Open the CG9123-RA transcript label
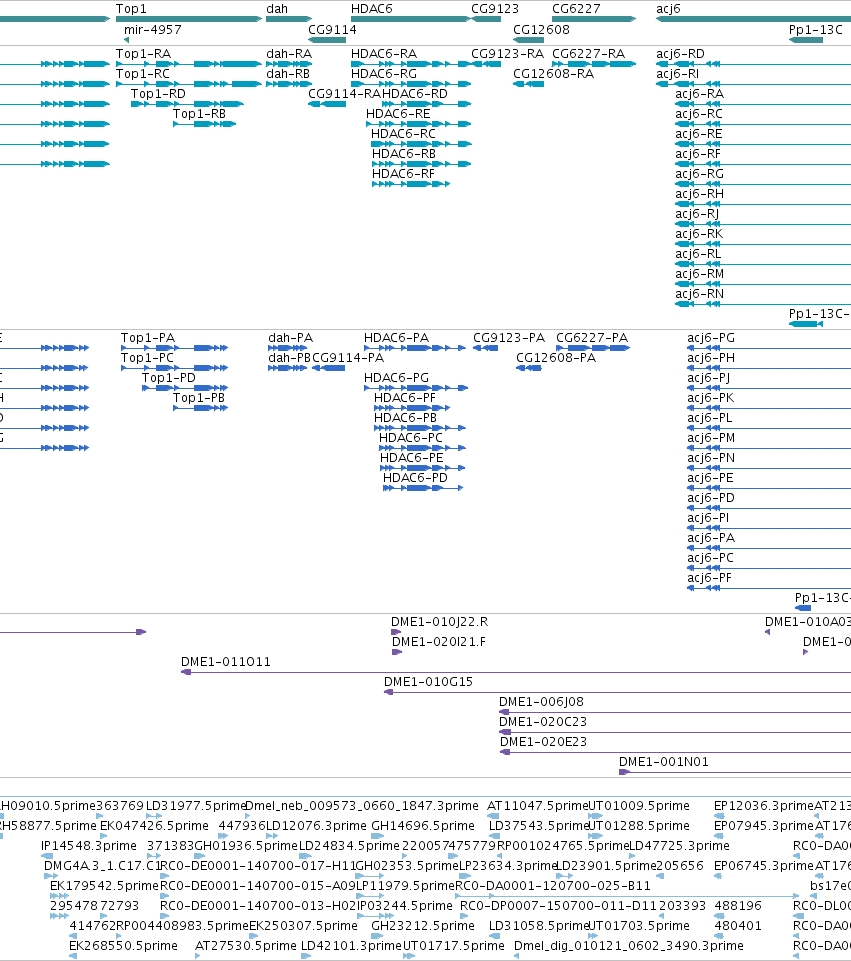This screenshot has height=961, width=851. 507,54
